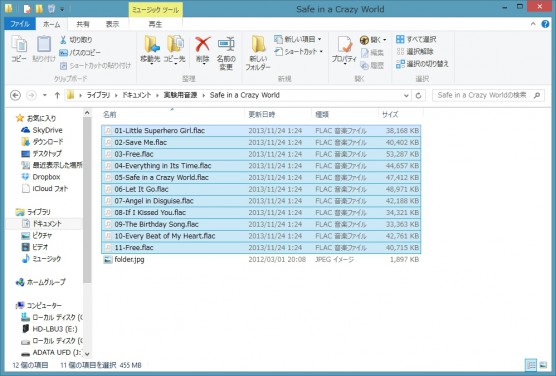Image resolution: width=556 pixels, height=376 pixels.
Task: Go Up one folder level arrow
Action: [57, 95]
